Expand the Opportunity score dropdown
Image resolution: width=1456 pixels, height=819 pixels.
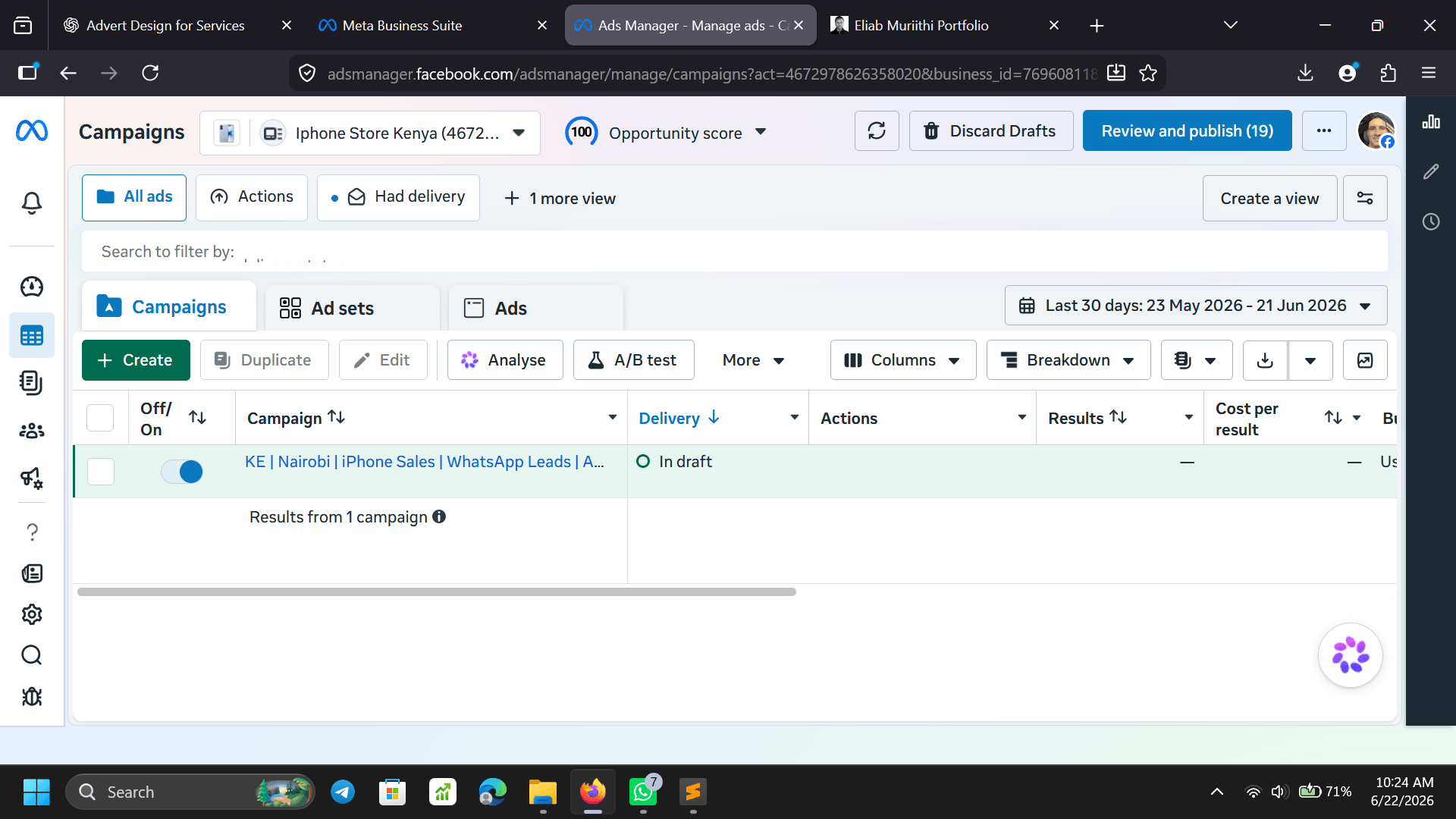tap(761, 132)
